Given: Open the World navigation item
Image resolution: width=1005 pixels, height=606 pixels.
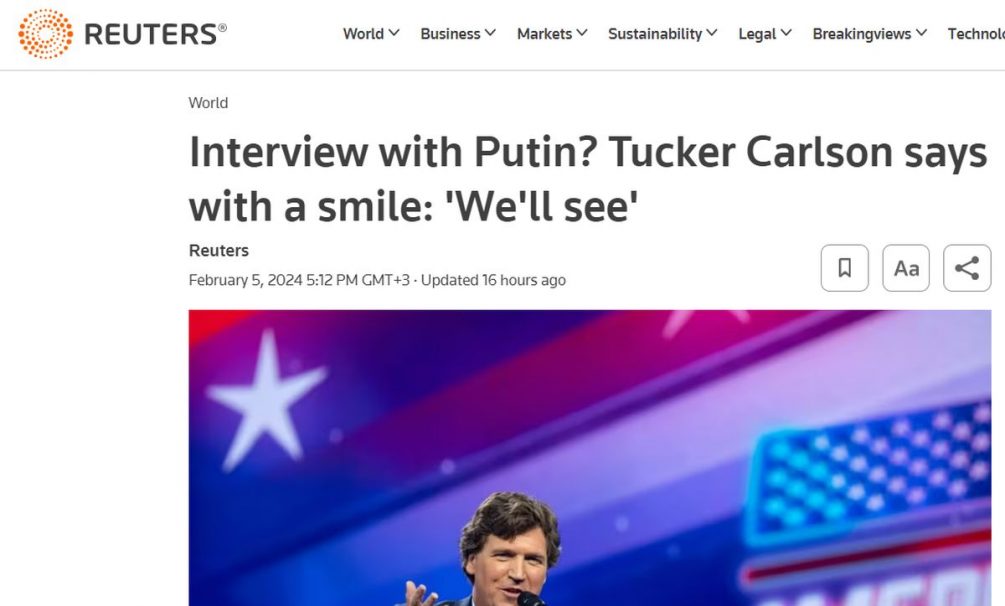Looking at the screenshot, I should pyautogui.click(x=363, y=33).
